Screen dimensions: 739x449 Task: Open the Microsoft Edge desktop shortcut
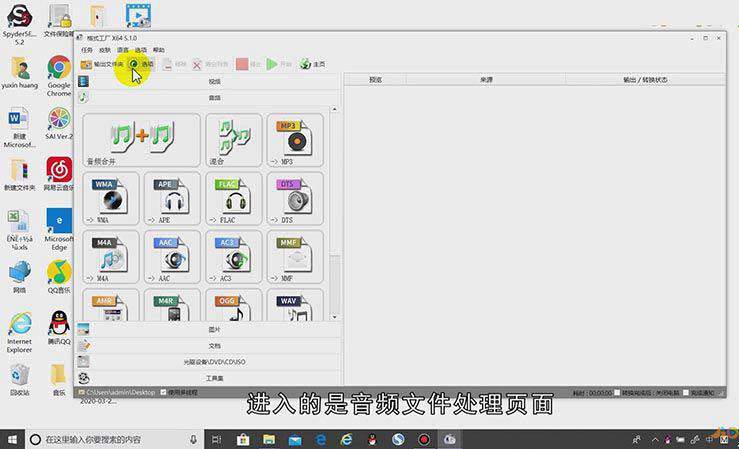(59, 229)
